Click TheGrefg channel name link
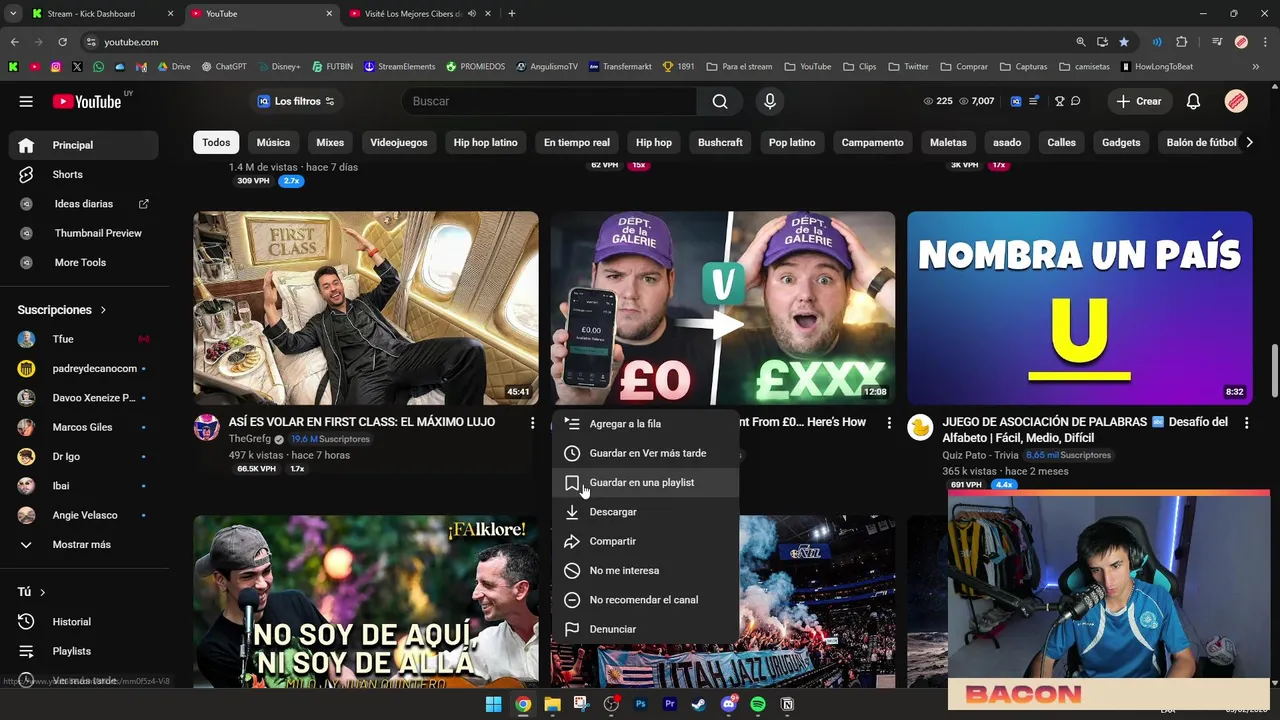The height and width of the screenshot is (720, 1280). point(249,439)
